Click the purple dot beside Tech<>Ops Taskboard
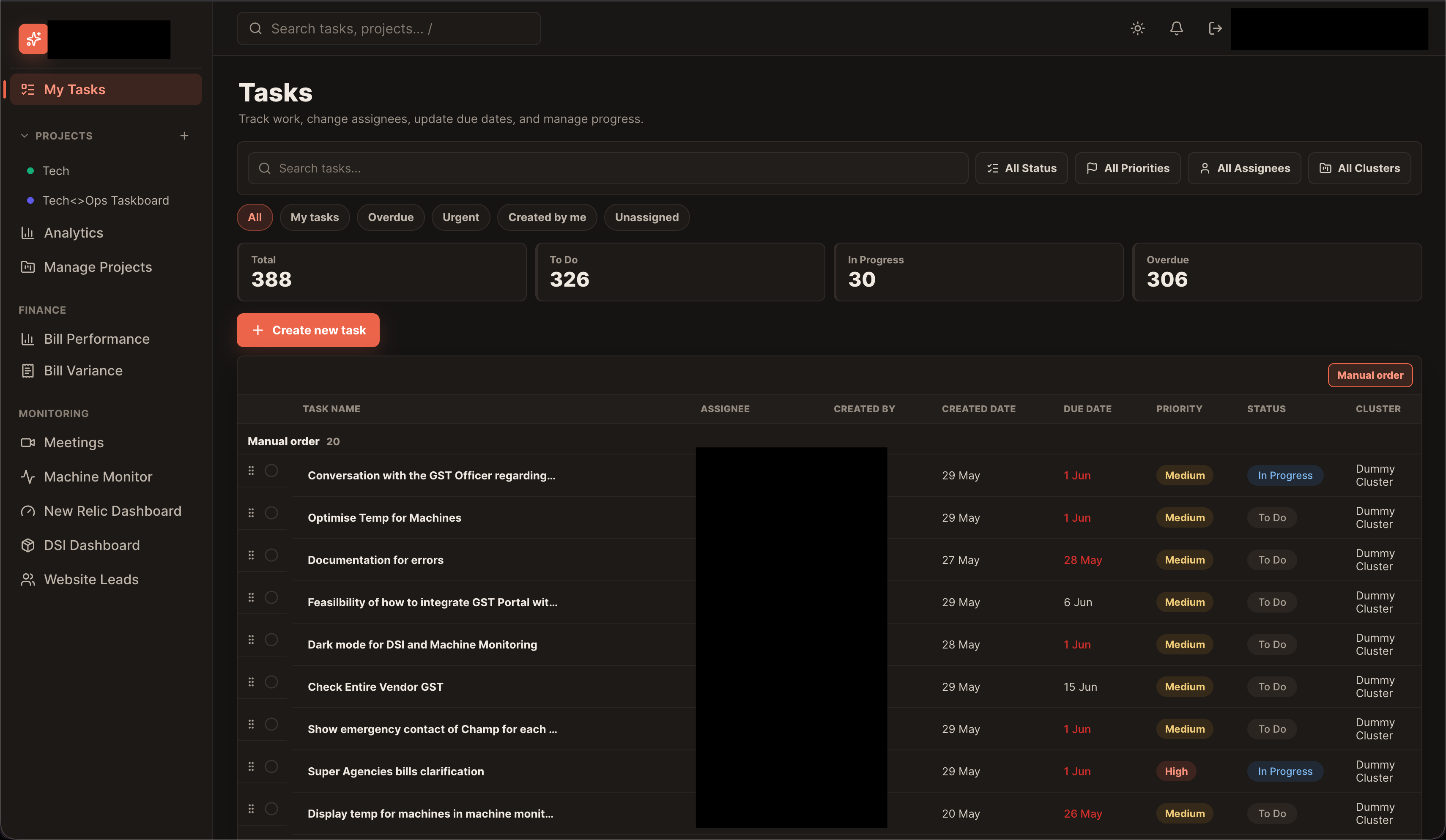Viewport: 1446px width, 840px height. 30,200
